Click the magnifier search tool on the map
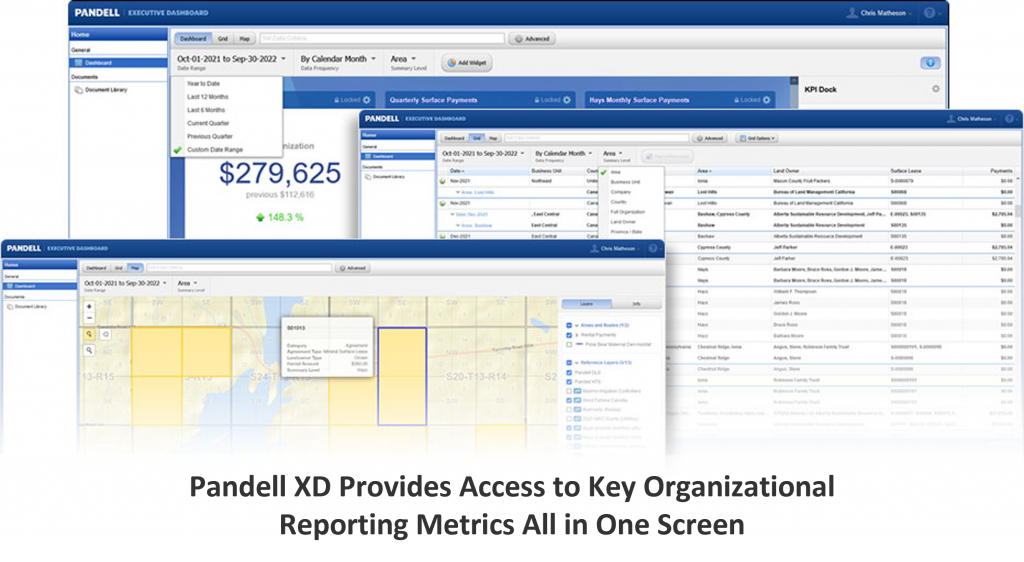Screen dimensions: 1024x562 [89, 351]
